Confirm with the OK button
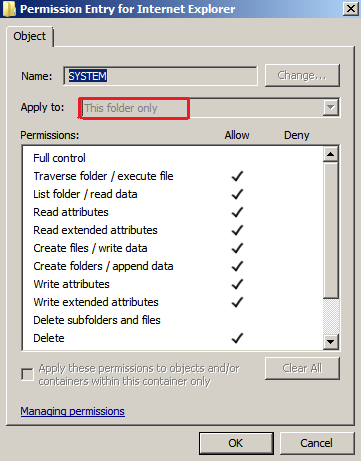This screenshot has height=461, width=361. coord(236,443)
